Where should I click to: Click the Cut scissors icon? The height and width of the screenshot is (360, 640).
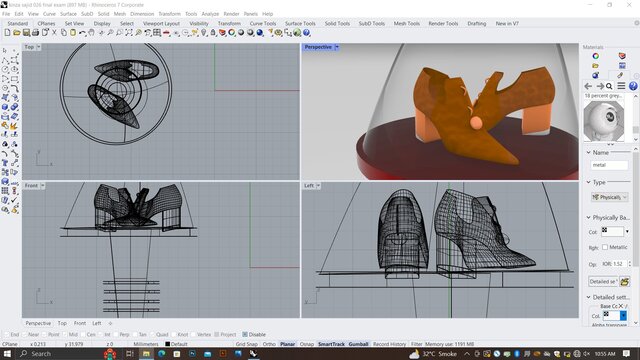tap(54, 33)
